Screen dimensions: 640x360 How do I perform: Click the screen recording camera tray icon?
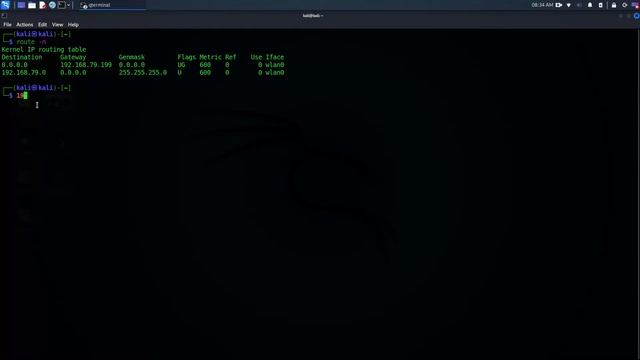point(559,5)
